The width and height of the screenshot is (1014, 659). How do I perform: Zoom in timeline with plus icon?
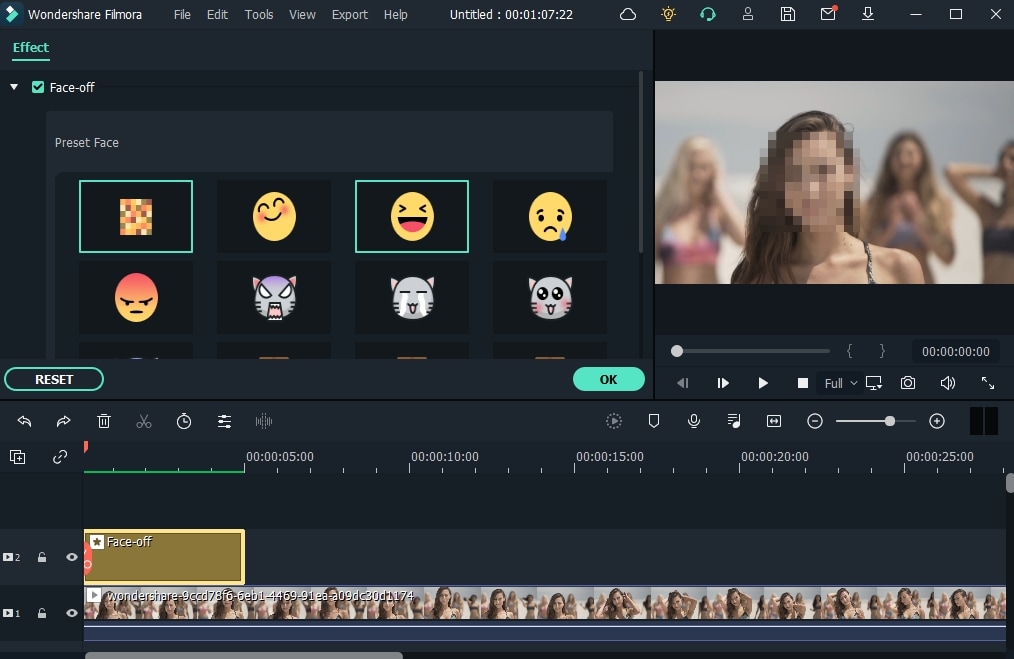pyautogui.click(x=937, y=421)
